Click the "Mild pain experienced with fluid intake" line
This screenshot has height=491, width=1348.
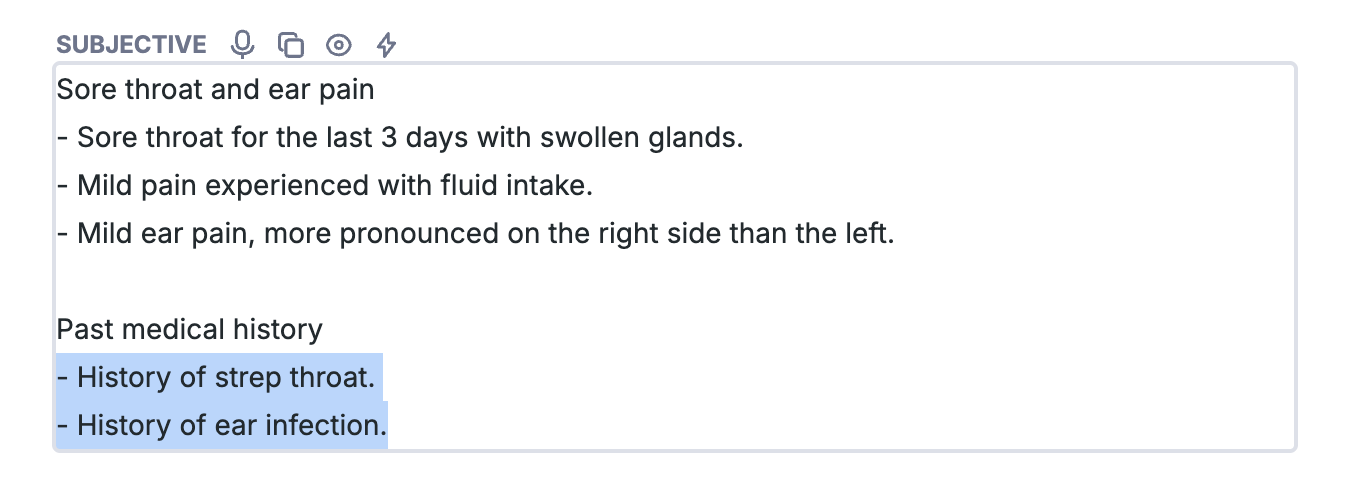pyautogui.click(x=314, y=185)
